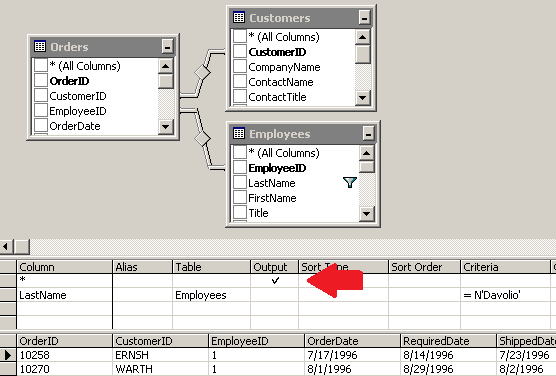Screen dimensions: 556x376
Task: Click the Customers table grid icon
Action: click(239, 17)
